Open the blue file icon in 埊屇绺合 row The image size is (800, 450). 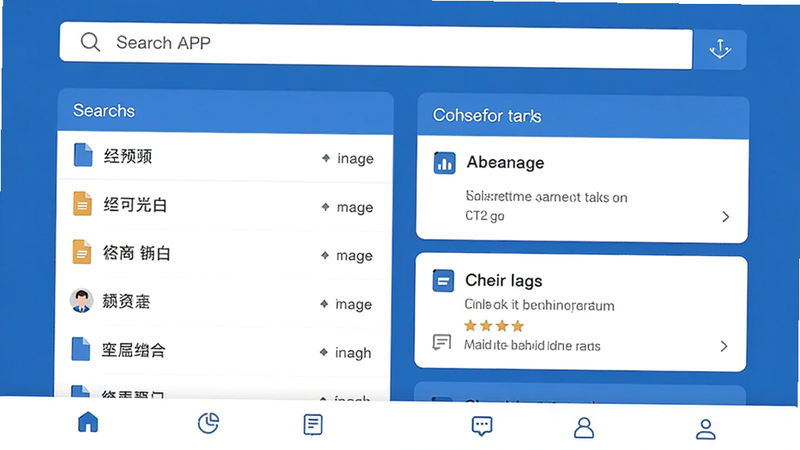(x=81, y=349)
